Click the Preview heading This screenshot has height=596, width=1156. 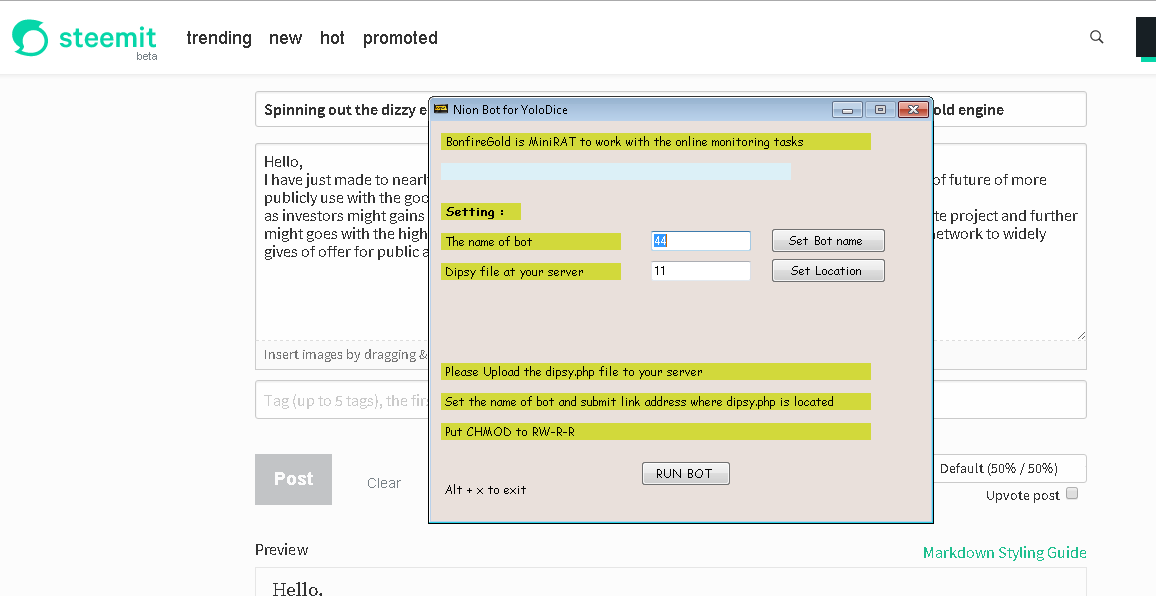[x=282, y=550]
